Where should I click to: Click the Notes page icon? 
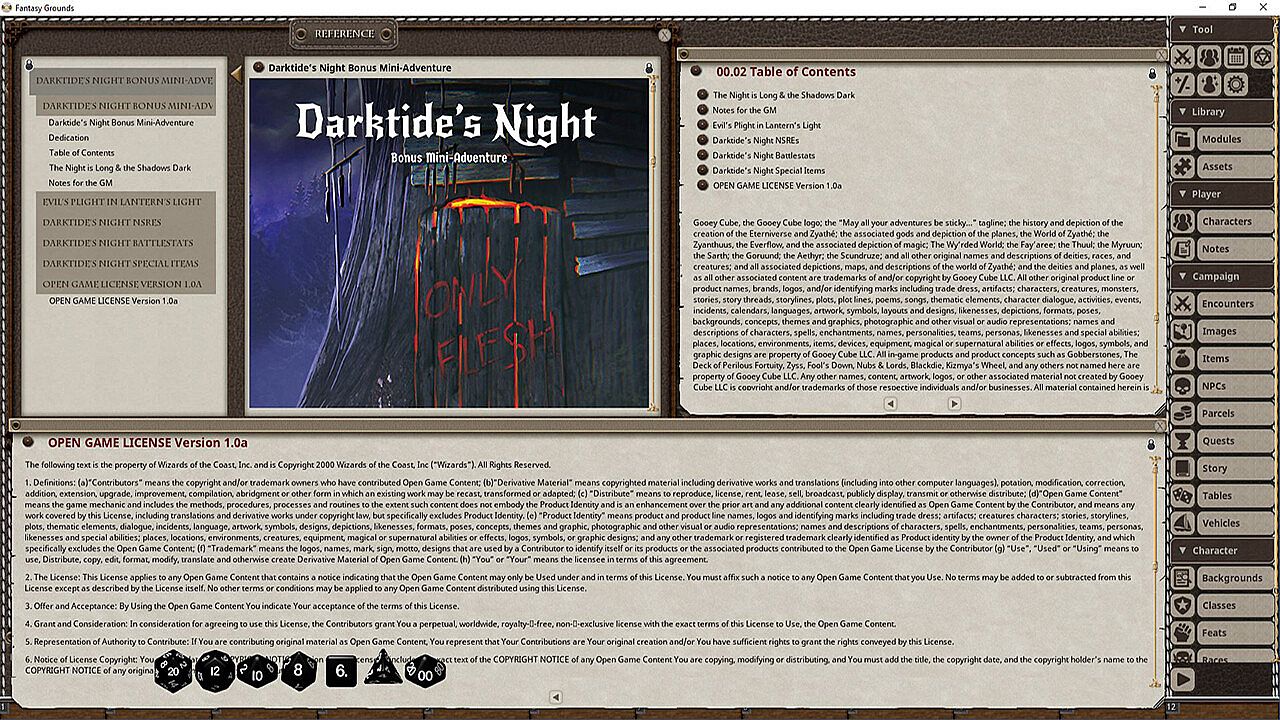1183,249
